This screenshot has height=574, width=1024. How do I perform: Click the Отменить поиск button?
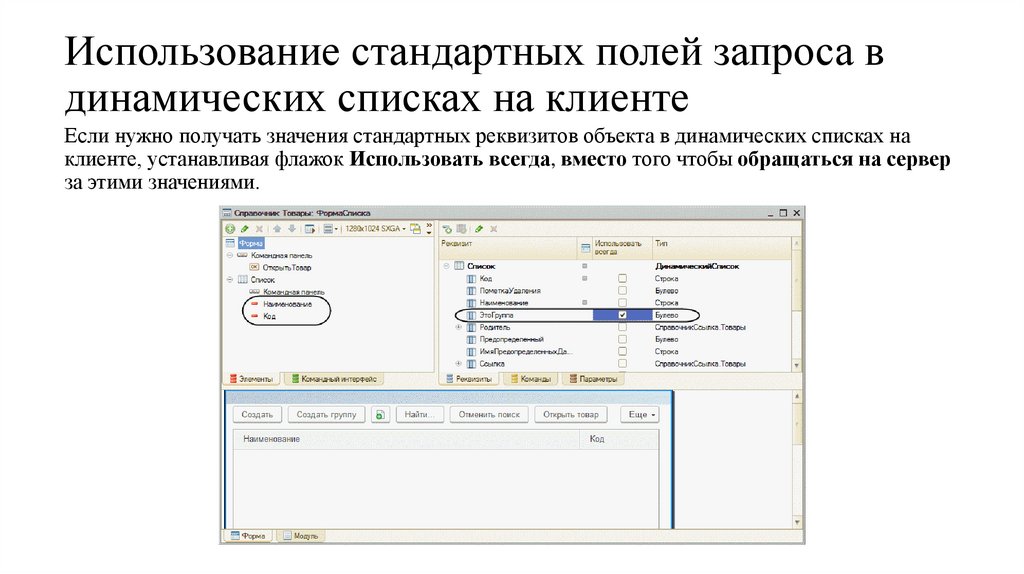(x=489, y=415)
